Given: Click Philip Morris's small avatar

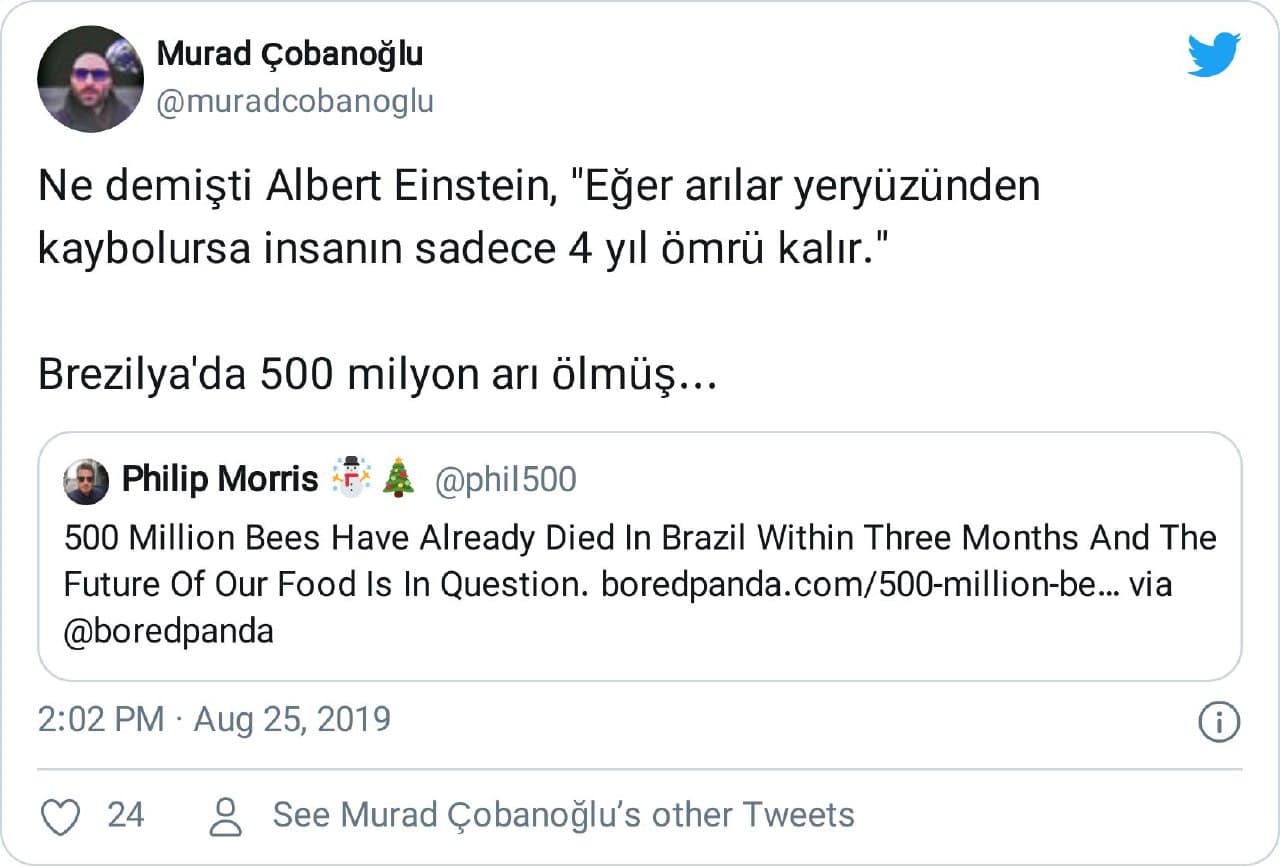Looking at the screenshot, I should (x=86, y=482).
